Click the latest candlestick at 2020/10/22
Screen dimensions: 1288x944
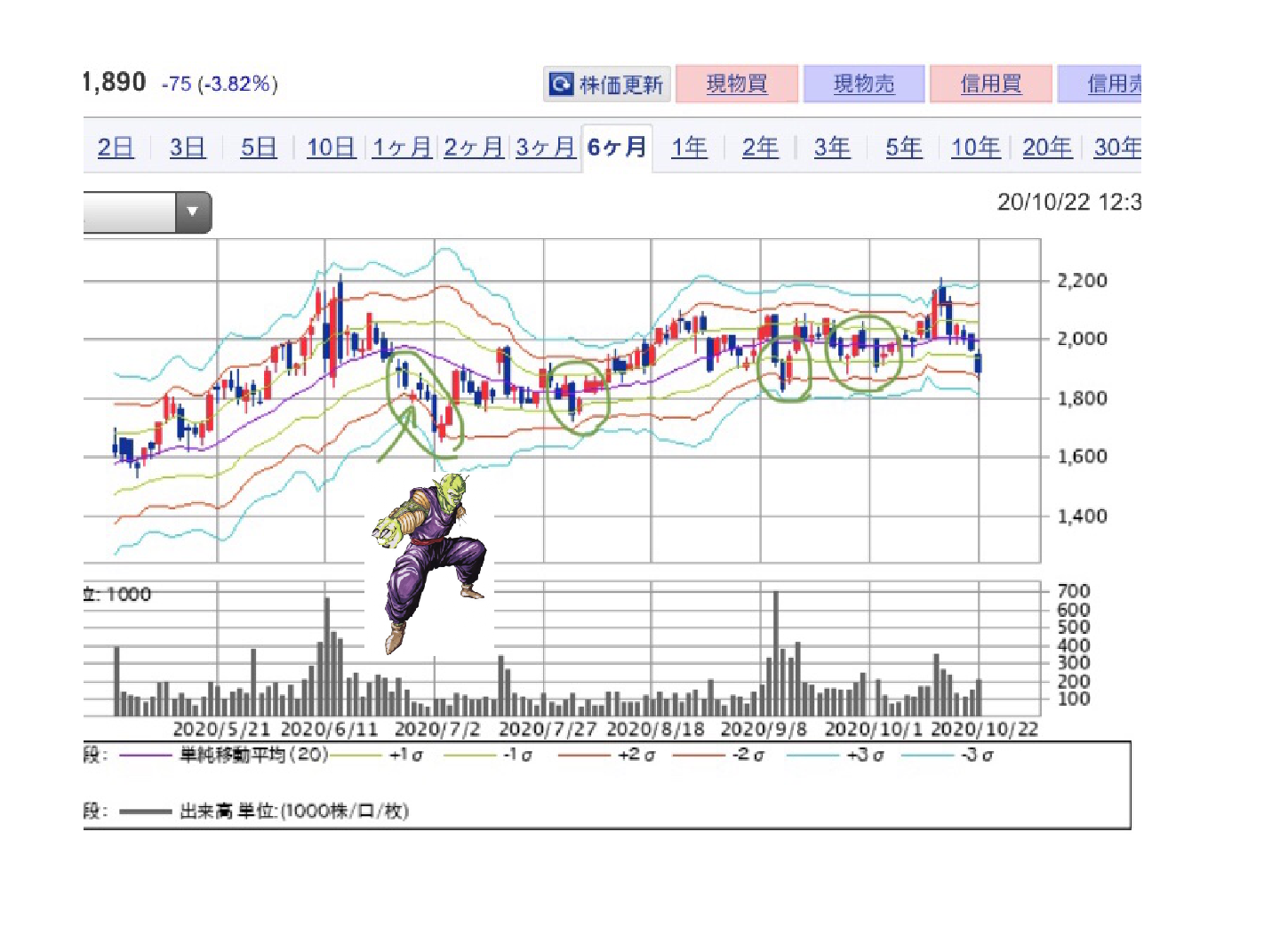pos(979,362)
